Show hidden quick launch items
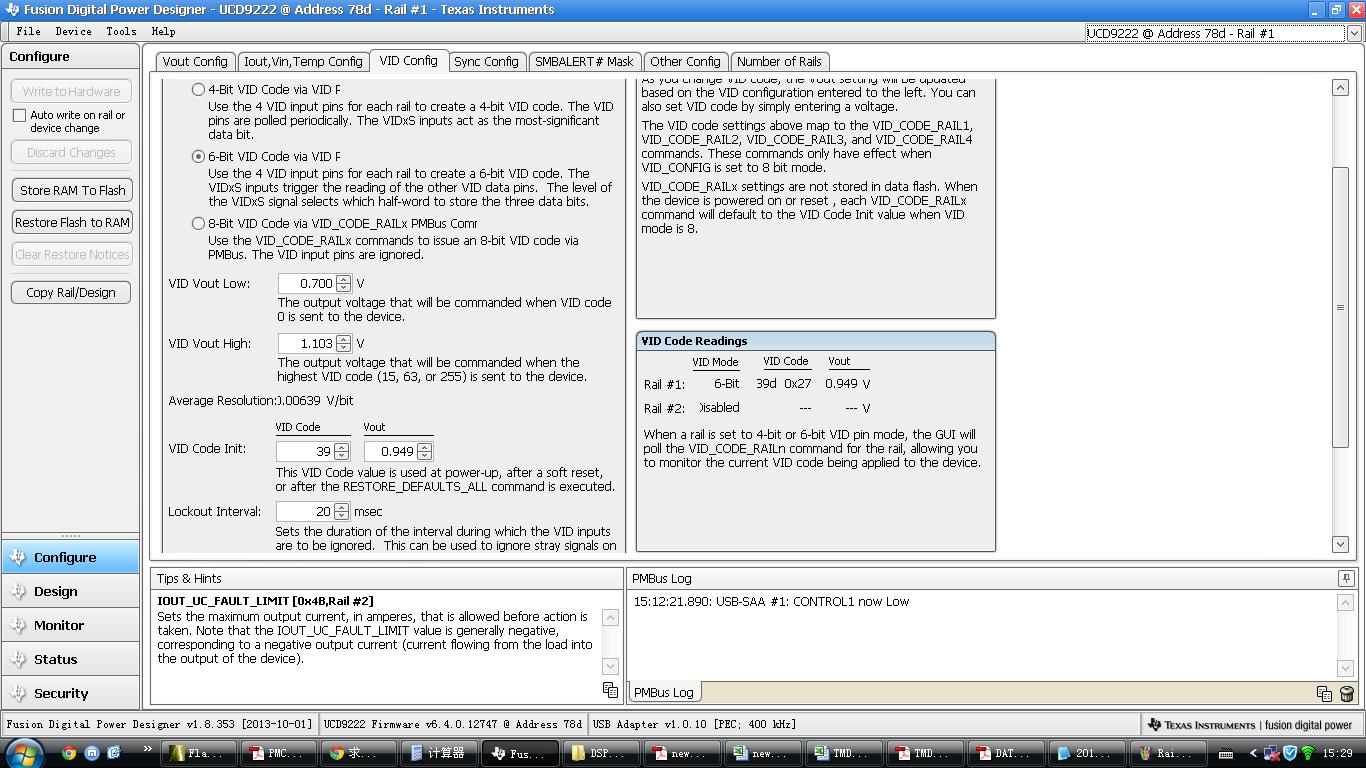Viewport: 1366px width, 768px height. 147,749
